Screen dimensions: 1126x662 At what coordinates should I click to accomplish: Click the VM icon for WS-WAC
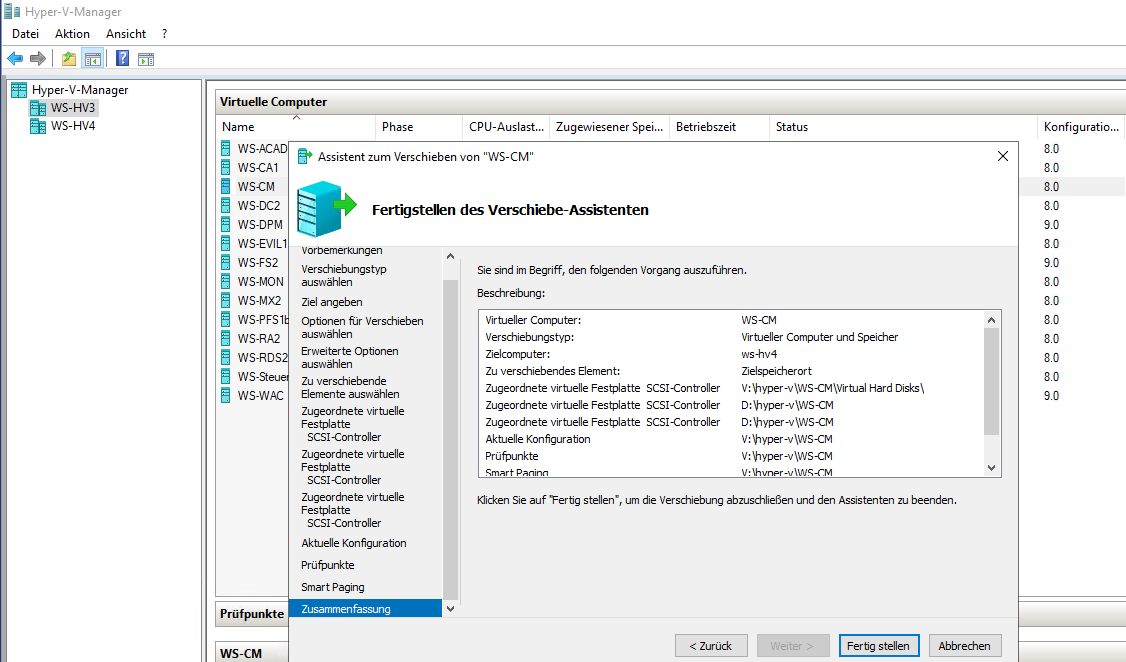(225, 396)
